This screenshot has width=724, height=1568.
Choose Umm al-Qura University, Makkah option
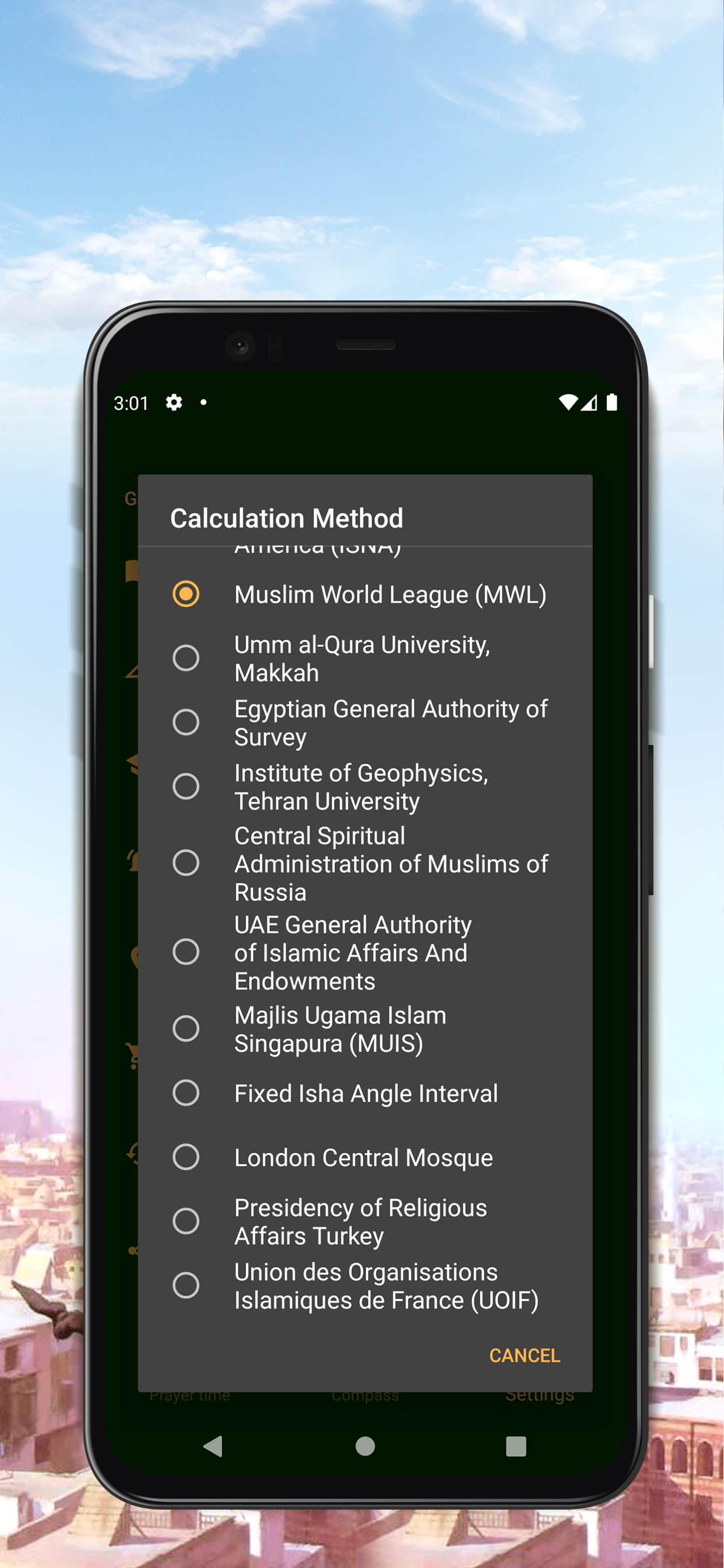tap(365, 658)
